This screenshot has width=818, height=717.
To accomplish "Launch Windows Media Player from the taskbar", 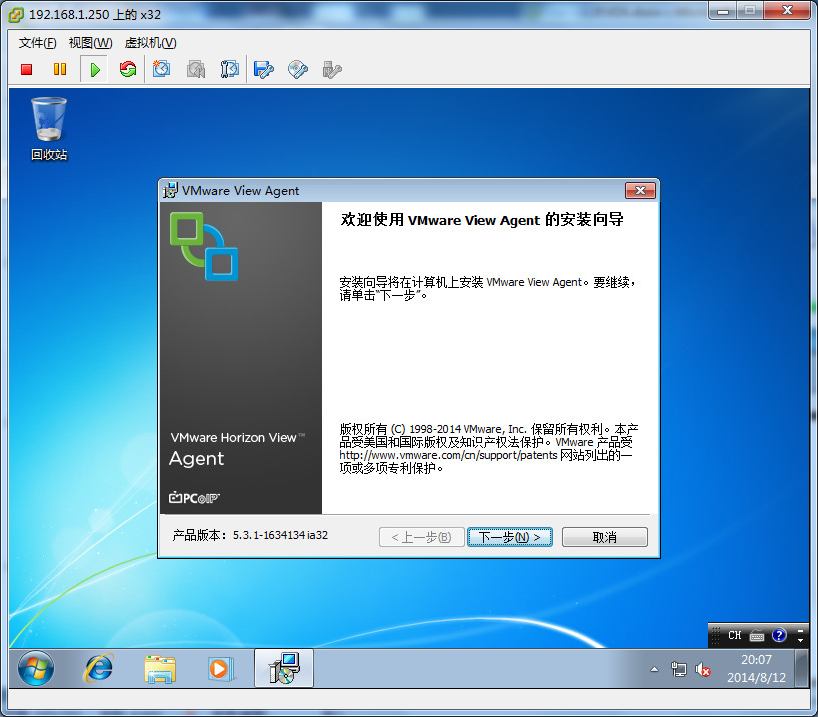I will coord(221,668).
